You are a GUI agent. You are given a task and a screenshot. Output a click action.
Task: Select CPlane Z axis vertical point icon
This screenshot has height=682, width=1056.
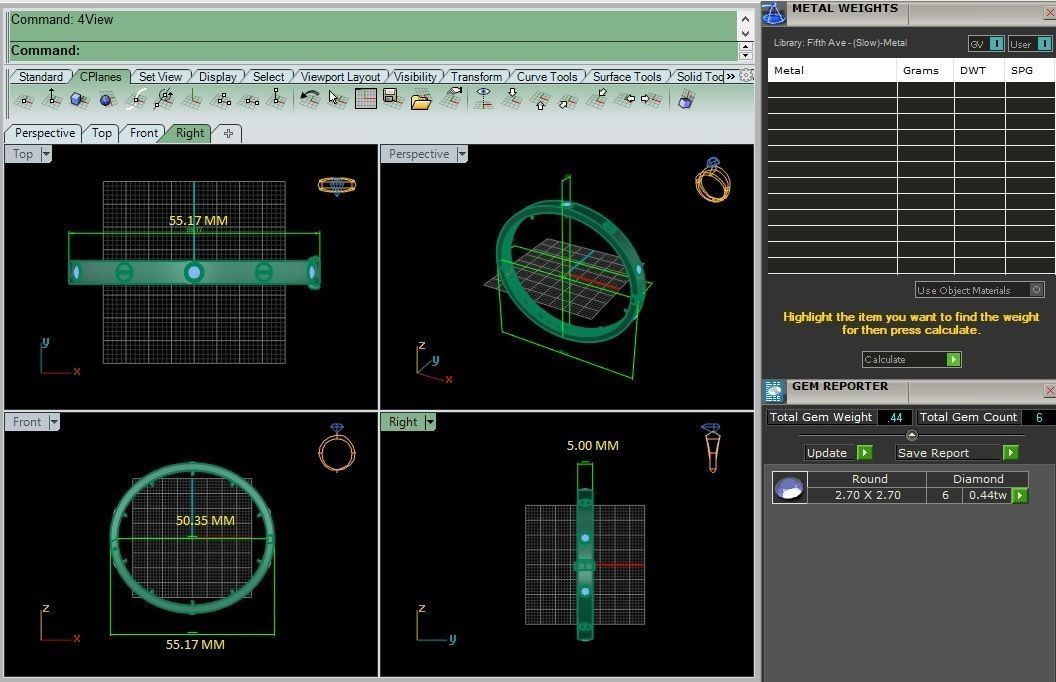(277, 99)
